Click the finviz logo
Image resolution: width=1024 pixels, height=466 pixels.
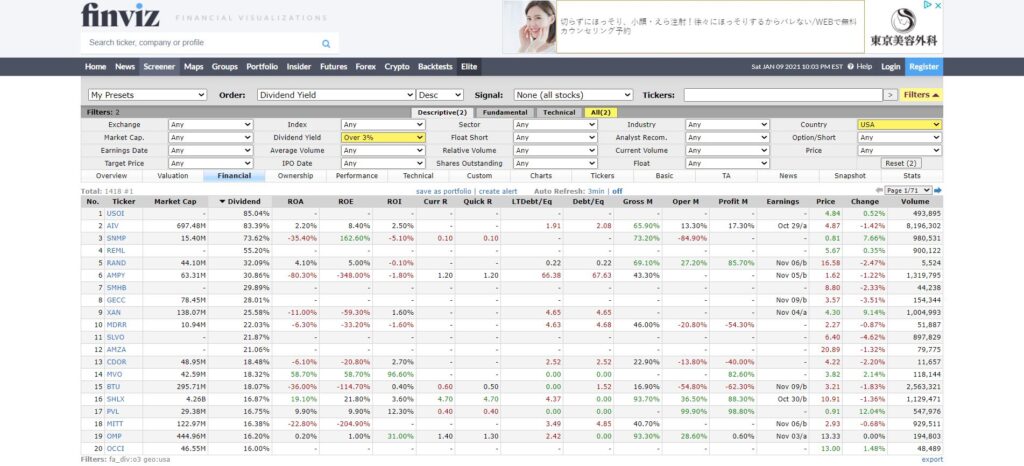(x=120, y=16)
